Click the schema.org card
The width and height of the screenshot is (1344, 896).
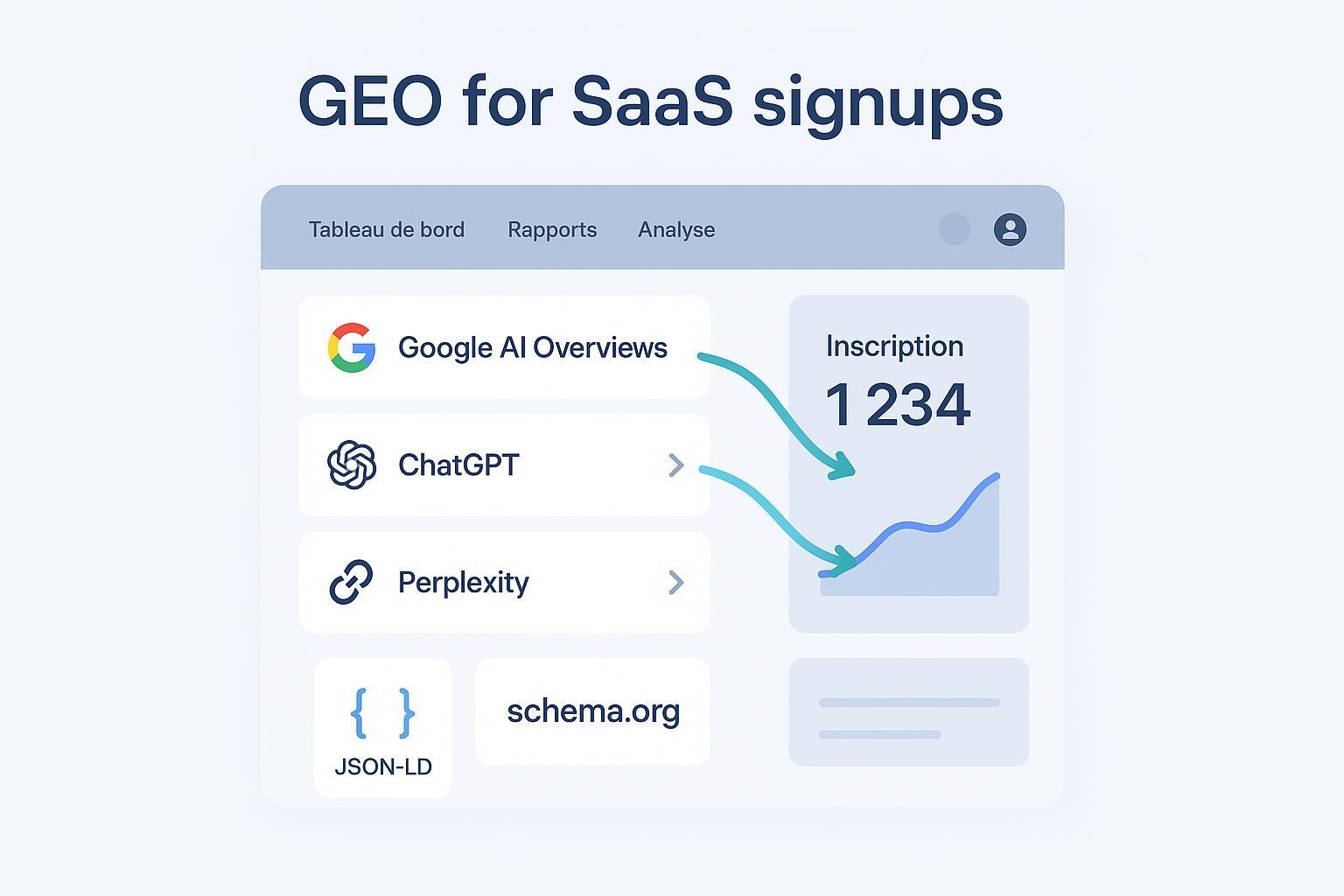tap(592, 711)
